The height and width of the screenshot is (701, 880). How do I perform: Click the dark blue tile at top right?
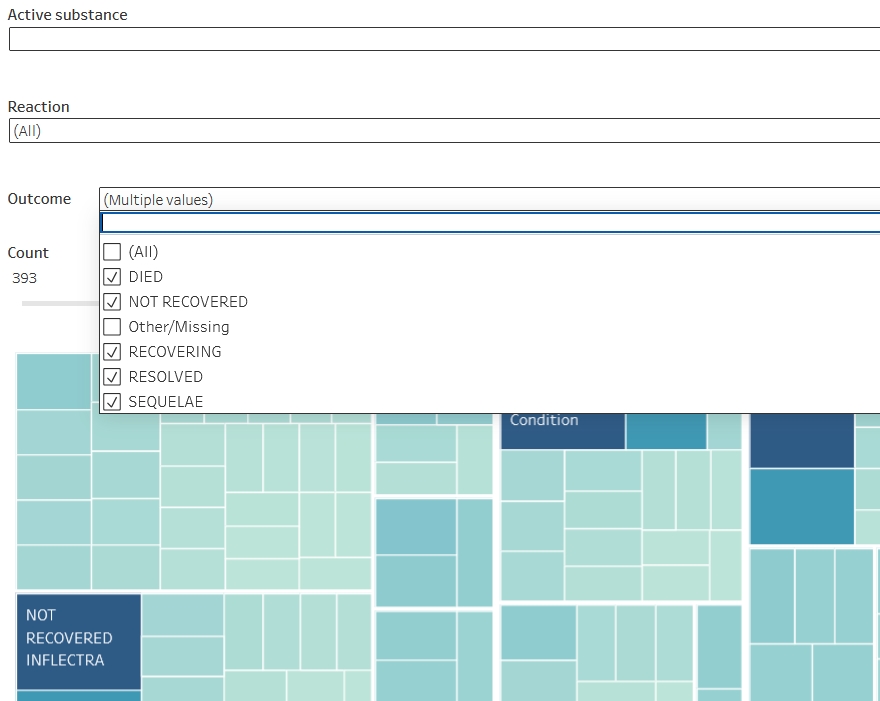click(x=801, y=438)
